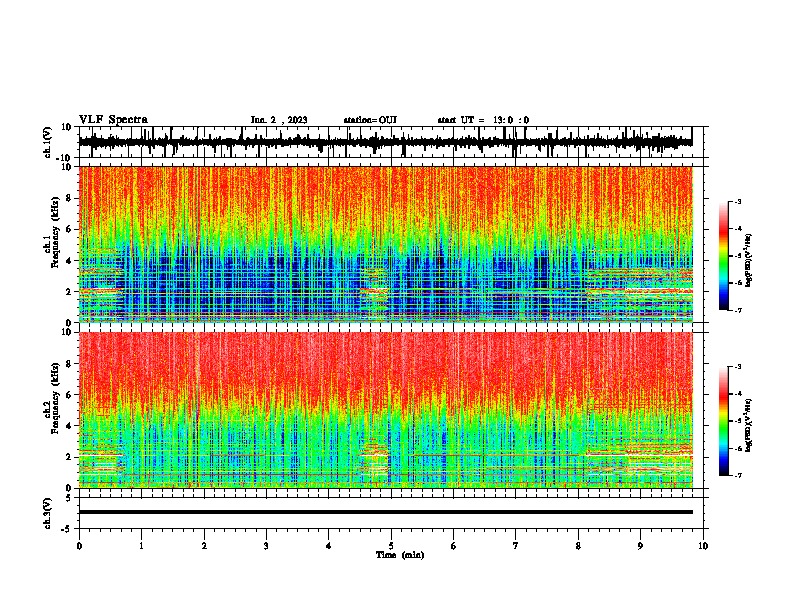Click time axis tick label 1
Screen dimensions: 792x612
(x=141, y=546)
